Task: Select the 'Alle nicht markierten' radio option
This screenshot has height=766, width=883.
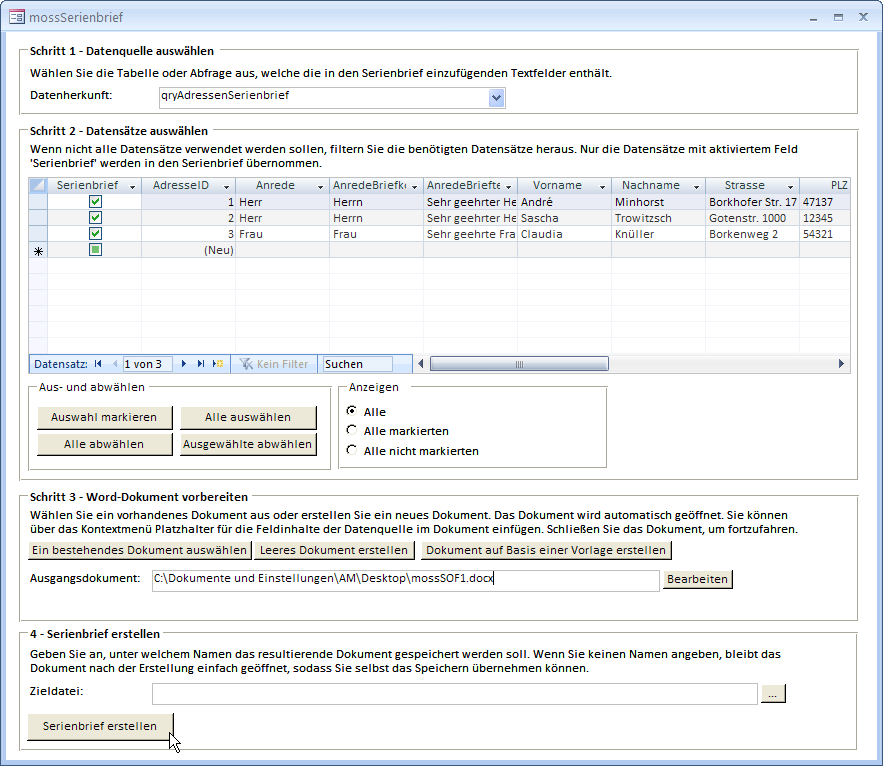Action: [x=351, y=451]
